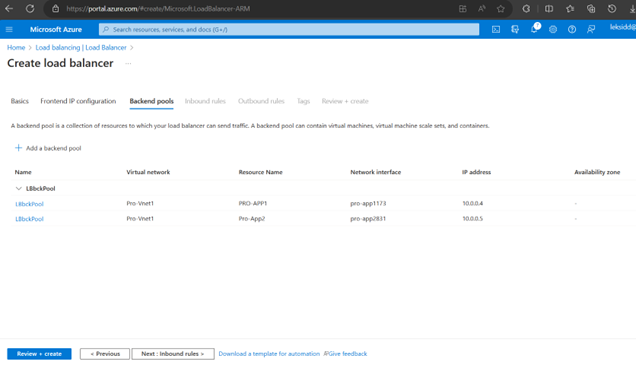Screen dimensions: 636x368
Task: Switch to Frontend IP configuration tab
Action: 78,101
